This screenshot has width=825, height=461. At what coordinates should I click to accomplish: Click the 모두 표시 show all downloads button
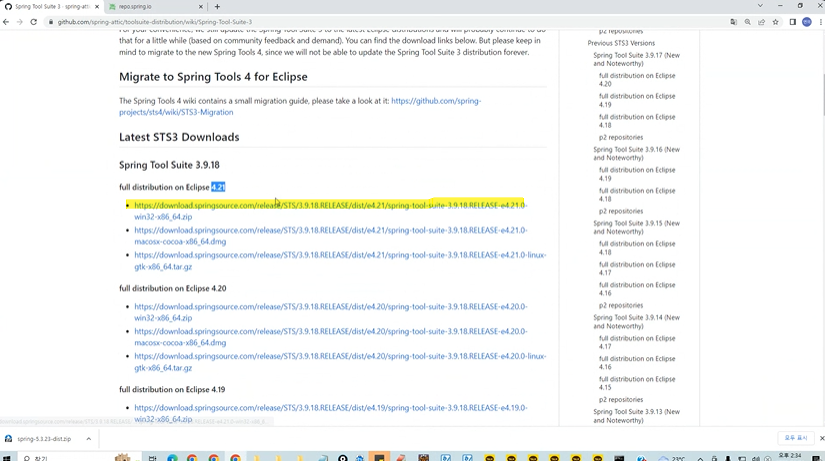click(796, 438)
